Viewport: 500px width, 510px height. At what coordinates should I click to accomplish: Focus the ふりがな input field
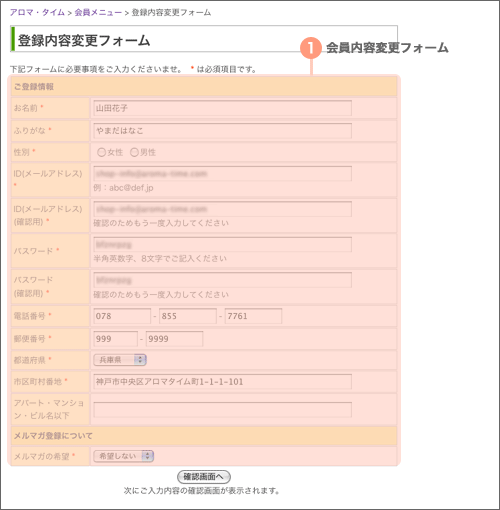222,131
